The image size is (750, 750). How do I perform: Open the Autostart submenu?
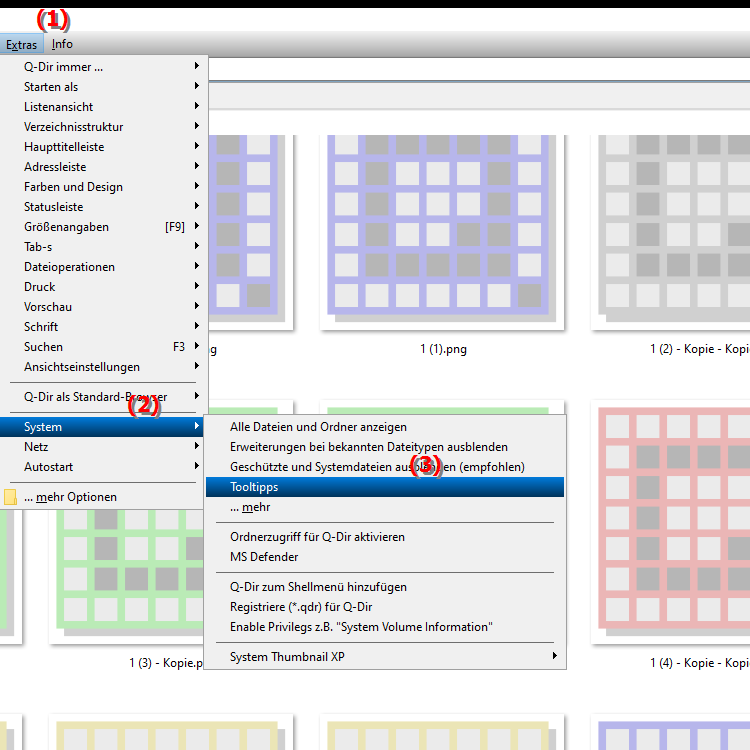(102, 467)
